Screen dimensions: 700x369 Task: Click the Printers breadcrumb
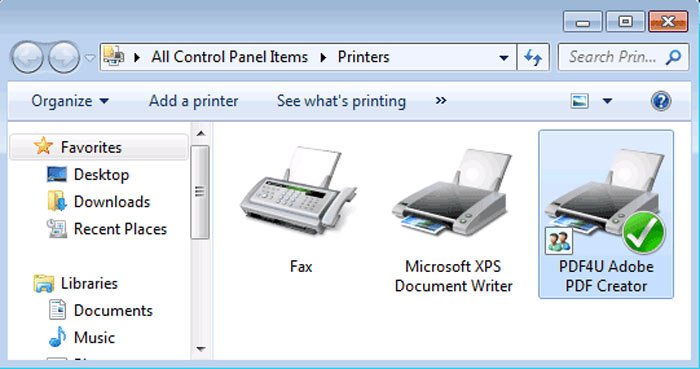[x=363, y=57]
